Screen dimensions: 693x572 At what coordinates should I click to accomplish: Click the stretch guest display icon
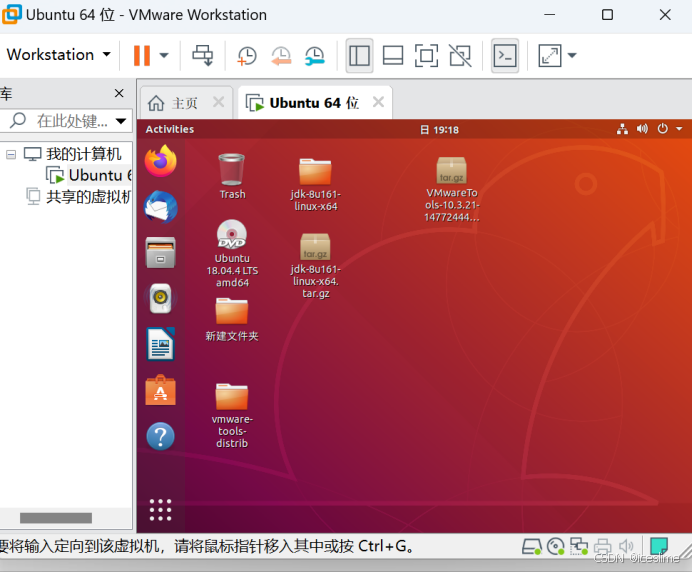point(549,56)
